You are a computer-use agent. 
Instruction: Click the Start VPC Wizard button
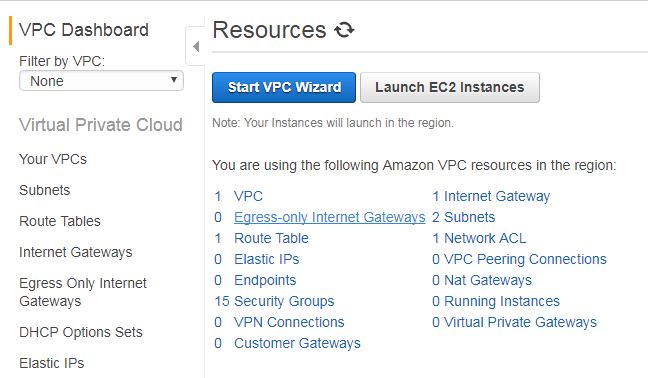point(284,87)
